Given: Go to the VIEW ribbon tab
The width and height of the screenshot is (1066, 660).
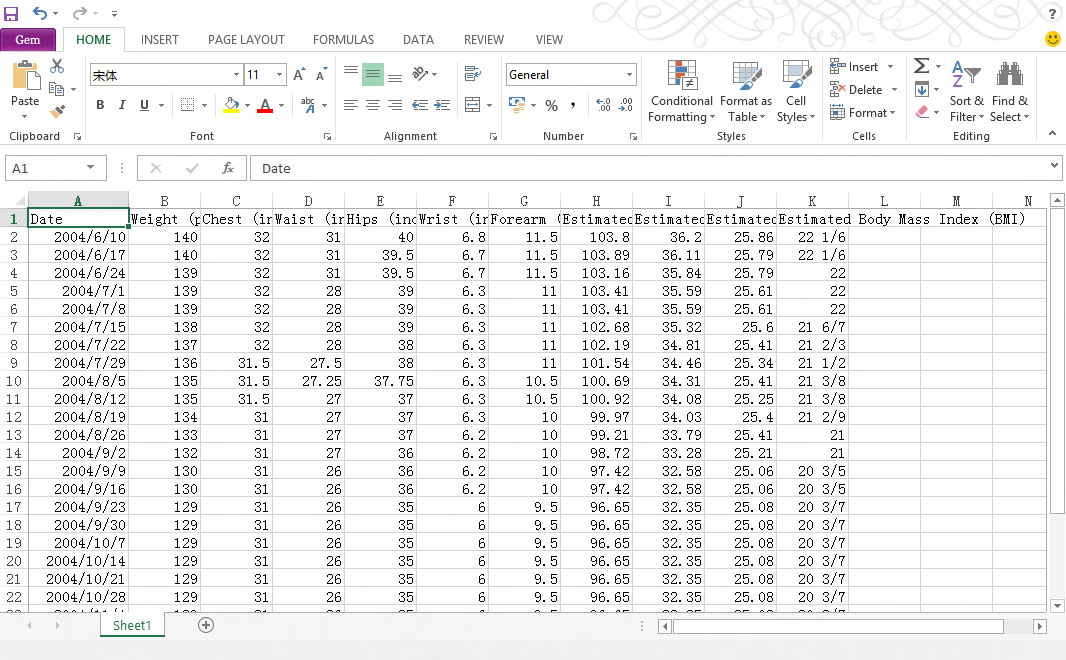Looking at the screenshot, I should point(549,39).
